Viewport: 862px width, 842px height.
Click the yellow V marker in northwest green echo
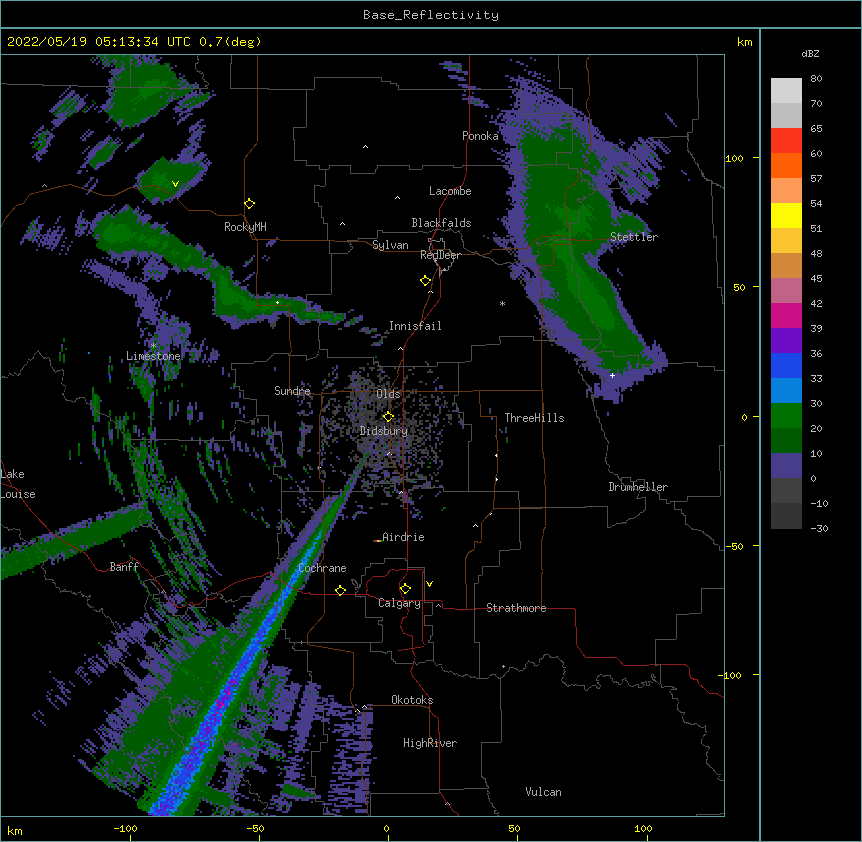tap(175, 184)
